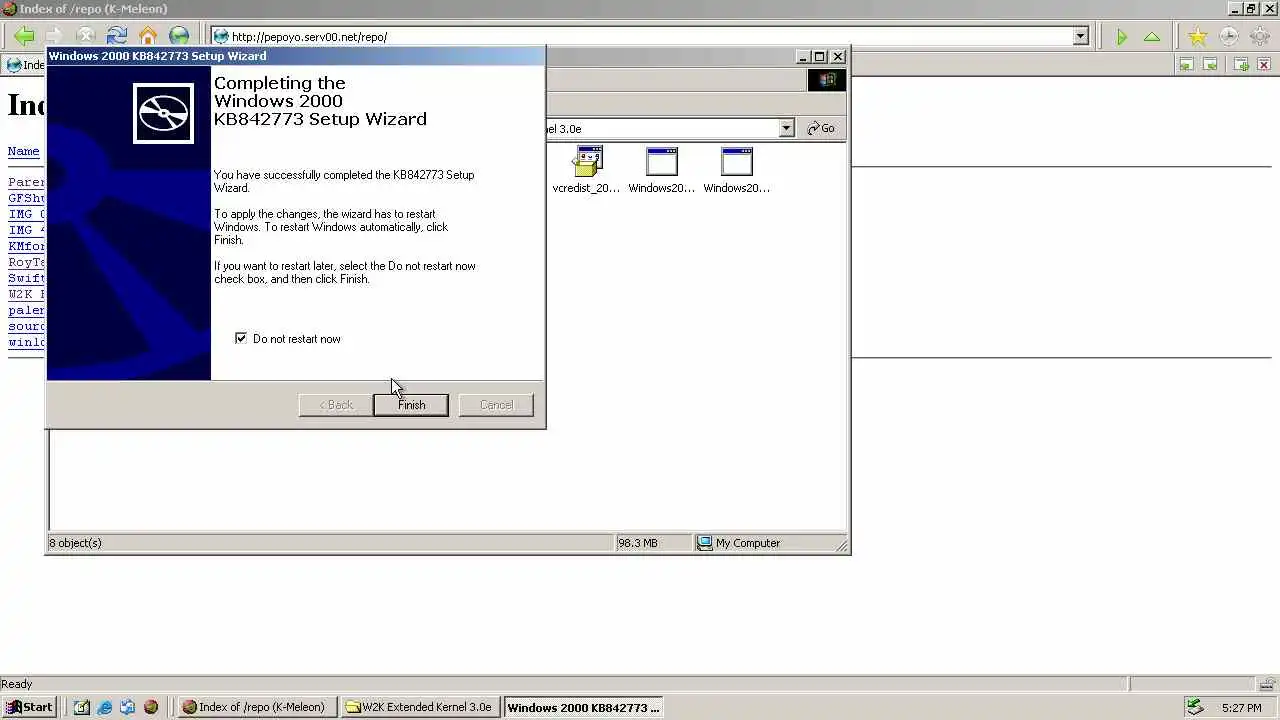The width and height of the screenshot is (1280, 720).
Task: Click the 5:27 PM clock in tray
Action: [x=1242, y=708]
